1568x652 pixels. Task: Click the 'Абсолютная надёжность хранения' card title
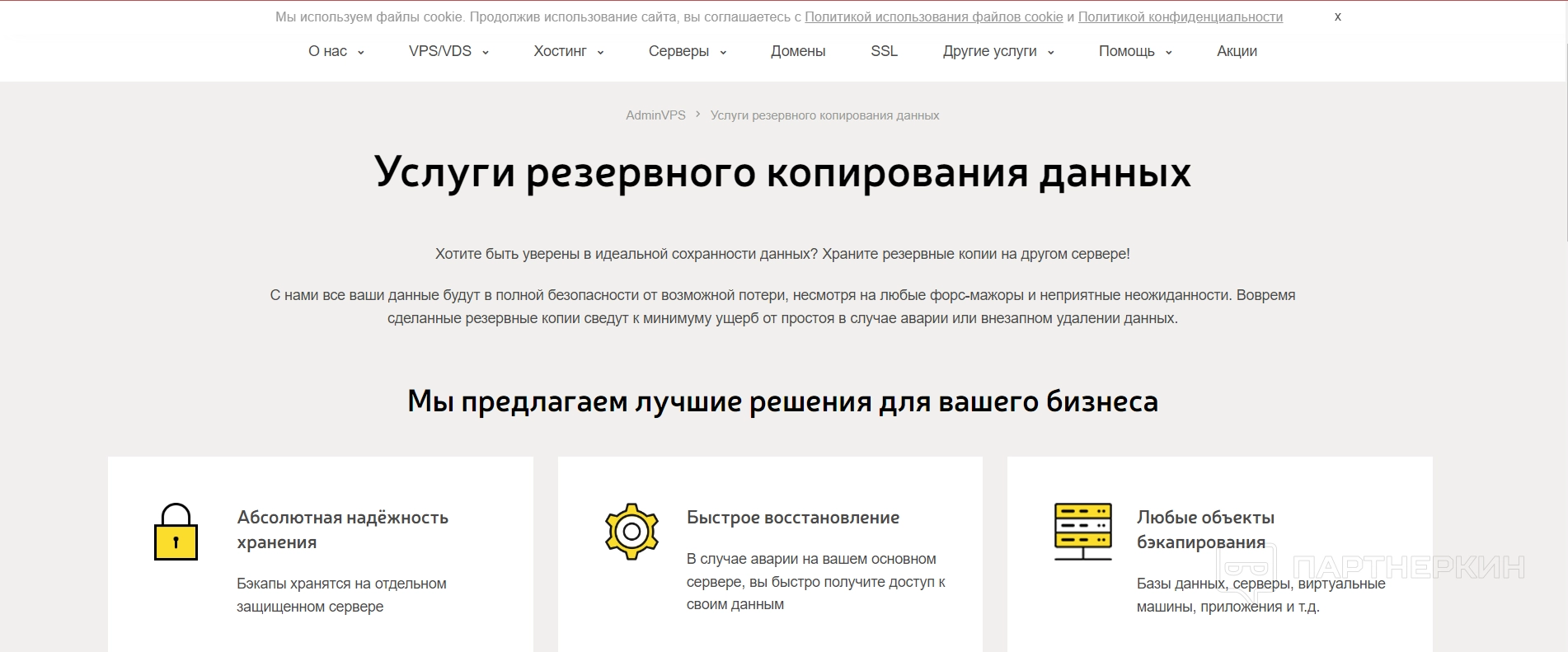(342, 529)
